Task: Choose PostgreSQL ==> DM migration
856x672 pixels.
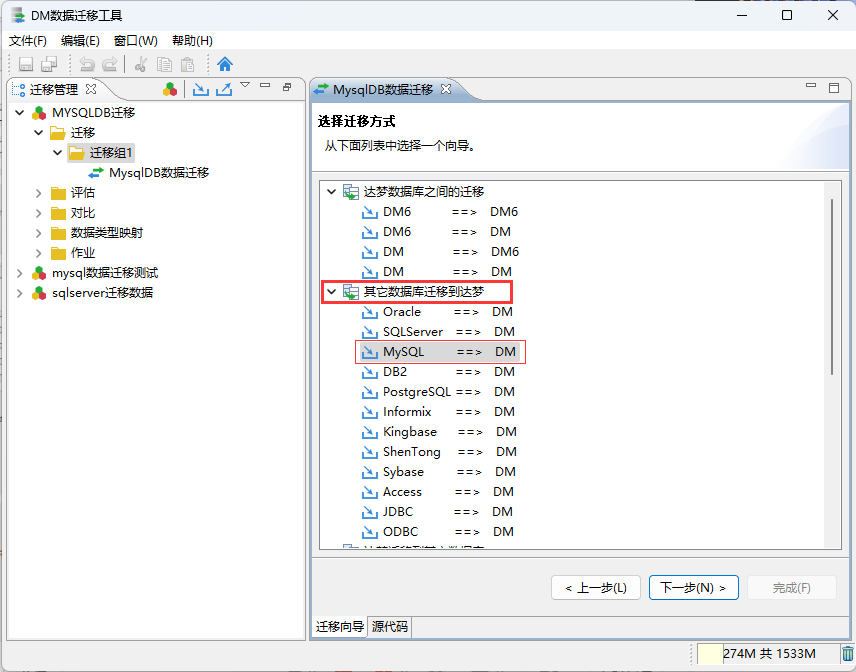Action: tap(438, 392)
